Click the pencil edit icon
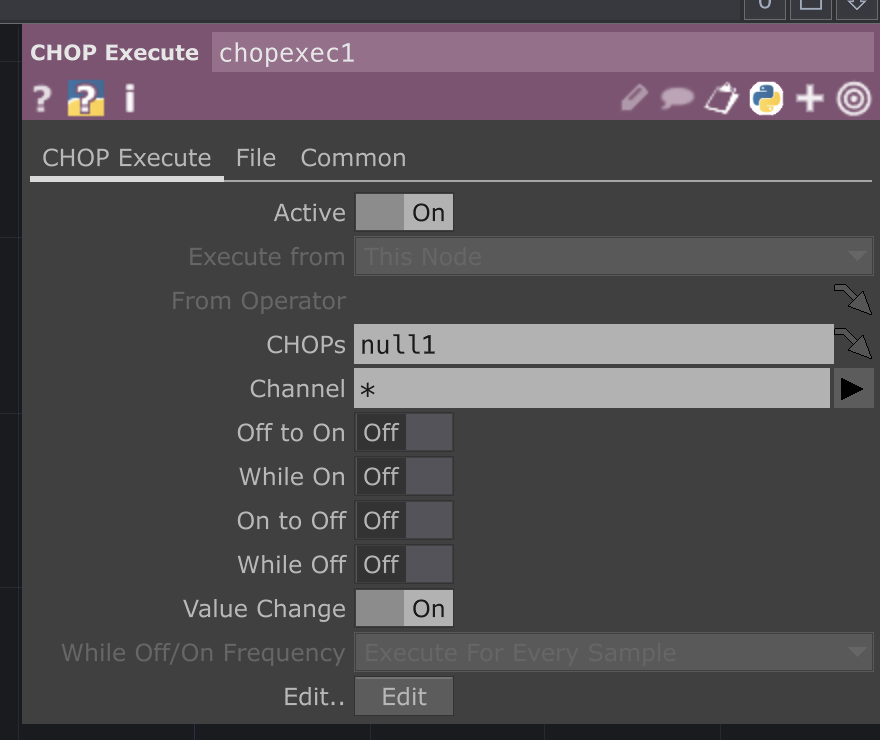 tap(634, 98)
